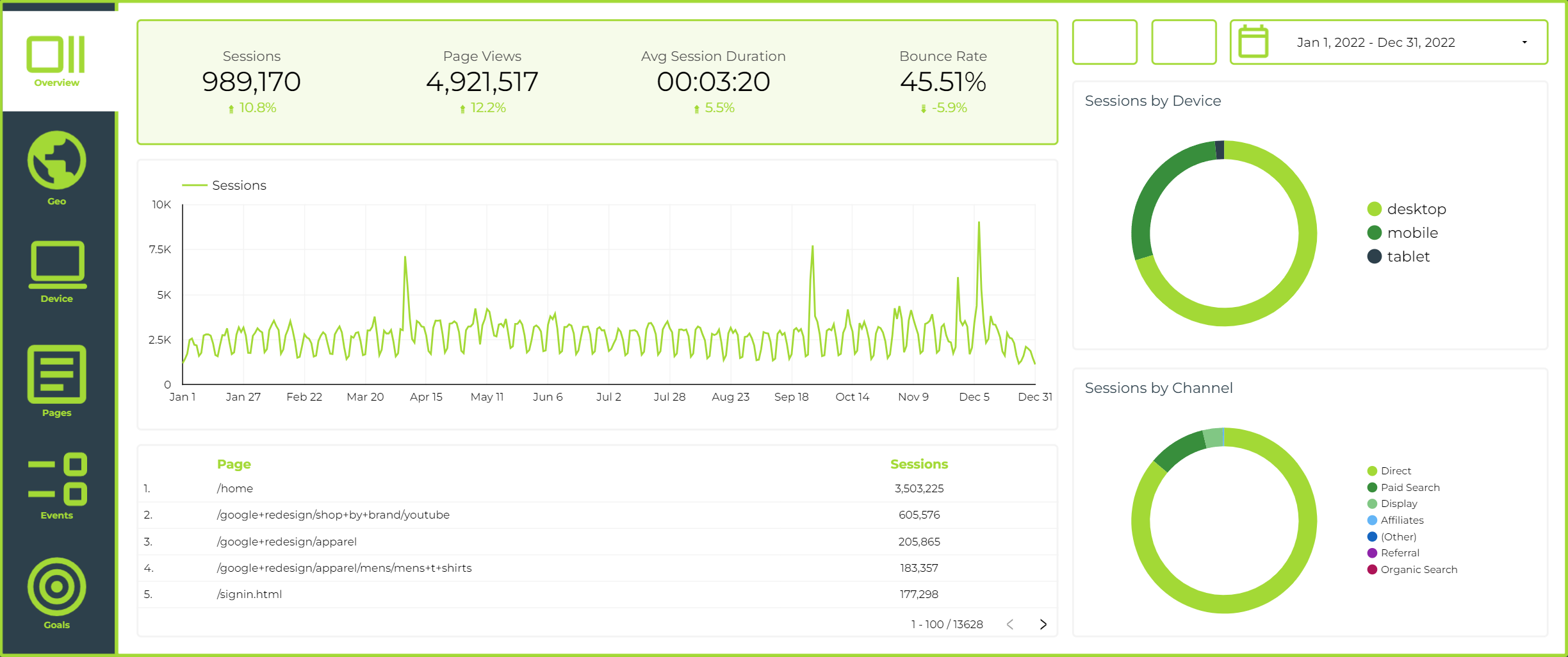Click the 3,503,225 sessions value
The width and height of the screenshot is (1568, 657).
(x=919, y=488)
